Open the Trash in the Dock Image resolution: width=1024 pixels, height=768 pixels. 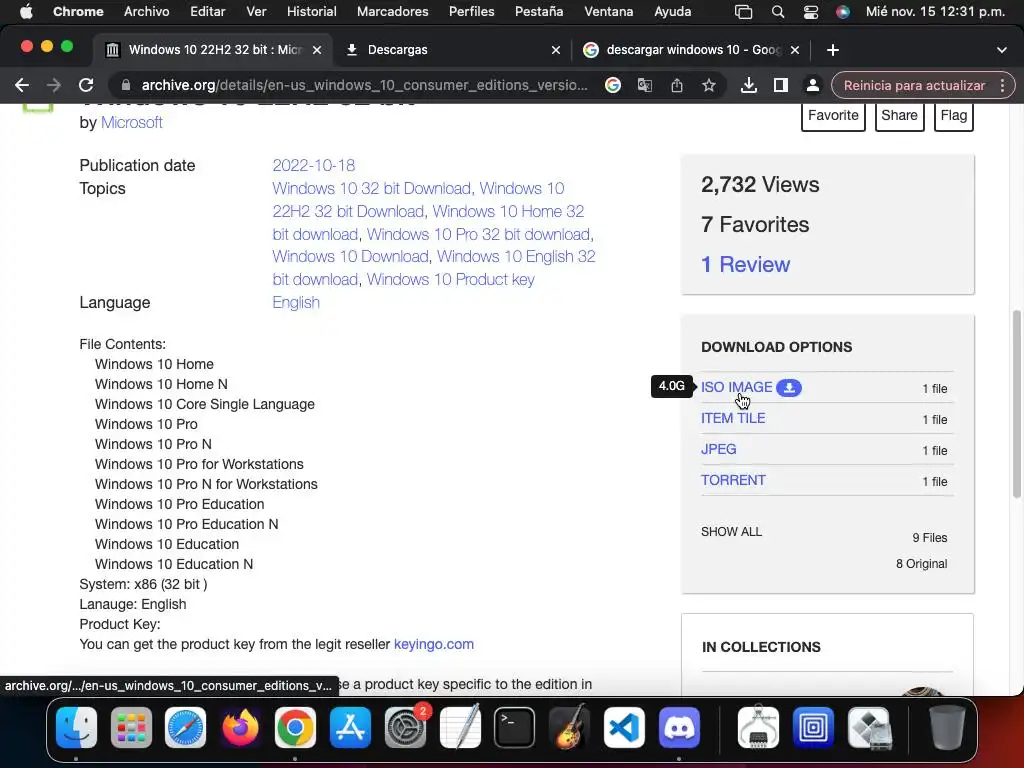947,727
